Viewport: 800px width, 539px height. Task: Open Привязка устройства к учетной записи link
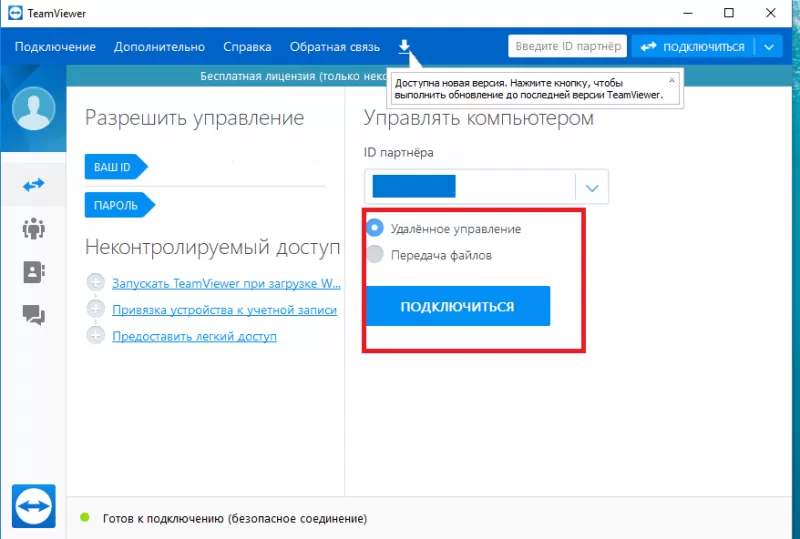(x=224, y=310)
